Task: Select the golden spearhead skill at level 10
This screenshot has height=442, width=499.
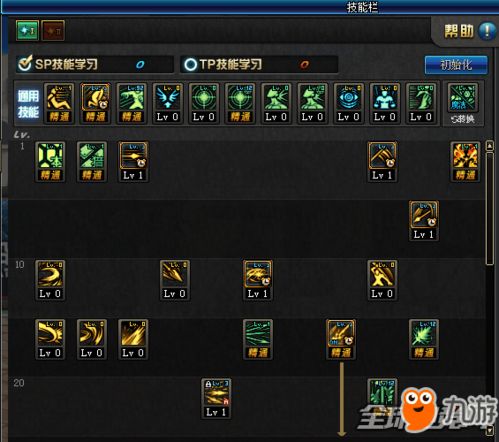Action: (174, 280)
